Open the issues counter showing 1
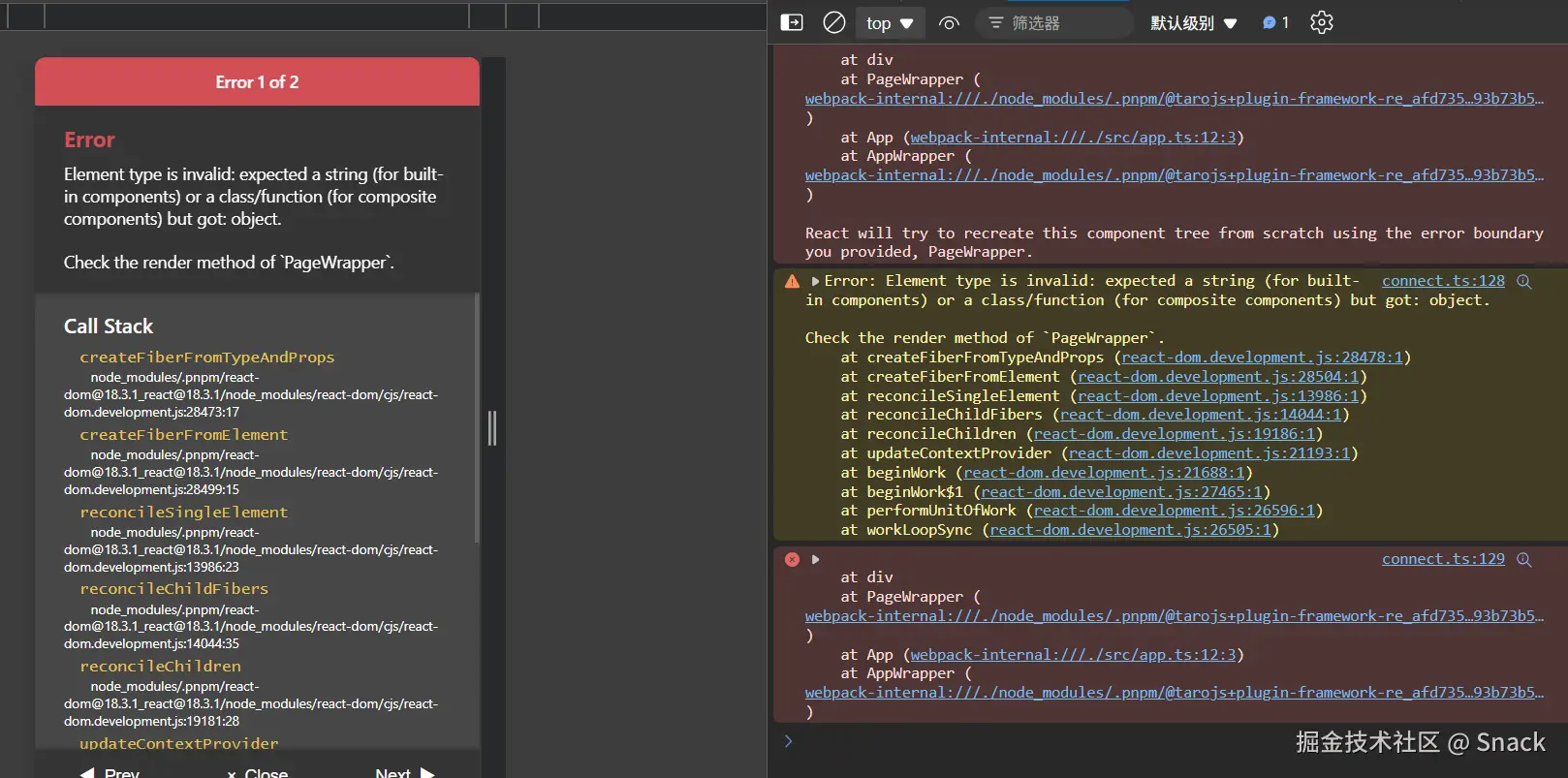Viewport: 1568px width, 778px height. (1275, 22)
